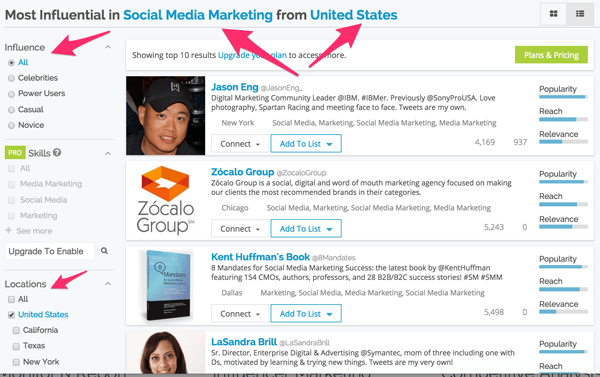This screenshot has height=377, width=600.
Task: Click the @8Mandates handle text
Action: click(333, 258)
